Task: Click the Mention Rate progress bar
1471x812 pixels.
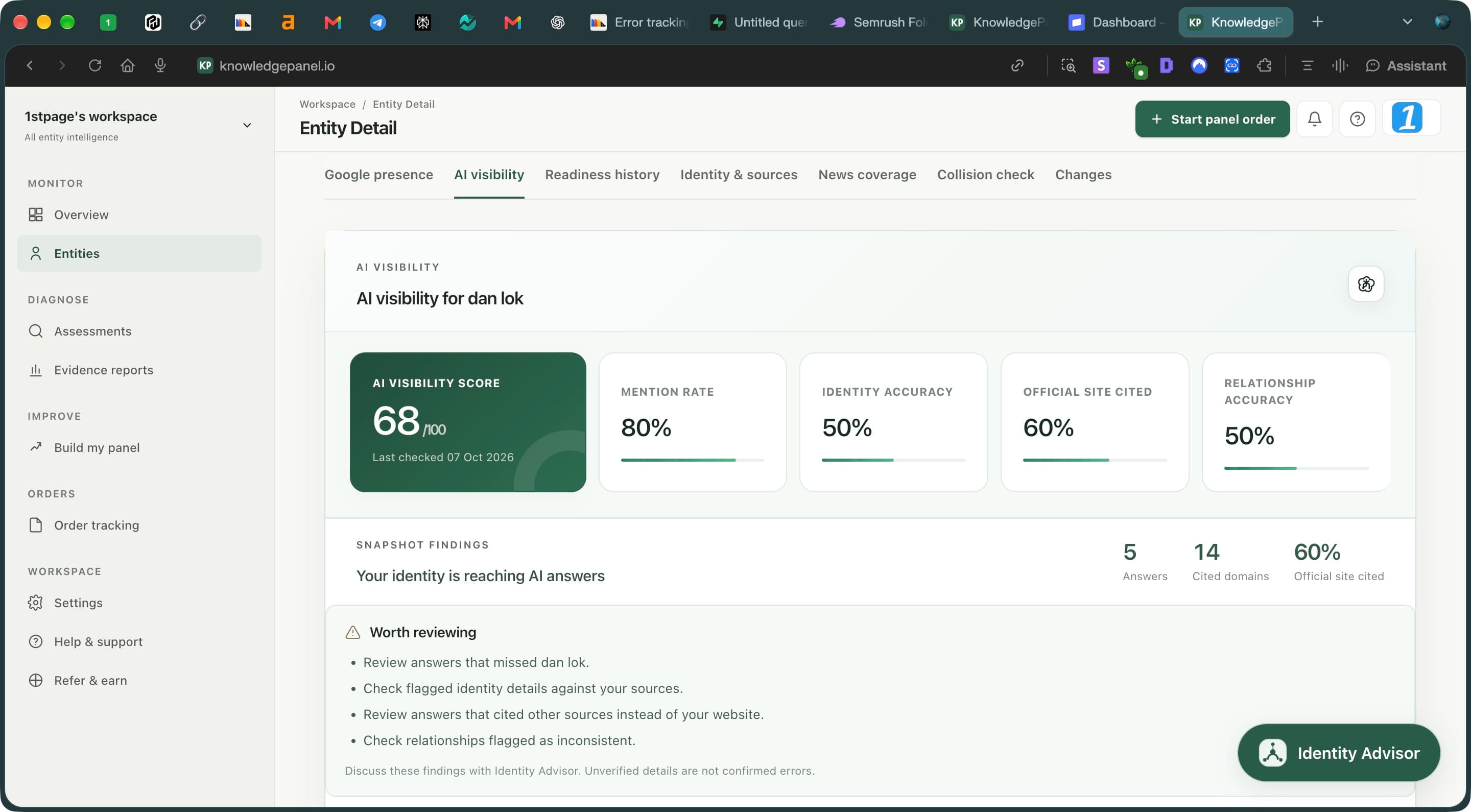Action: coord(692,460)
